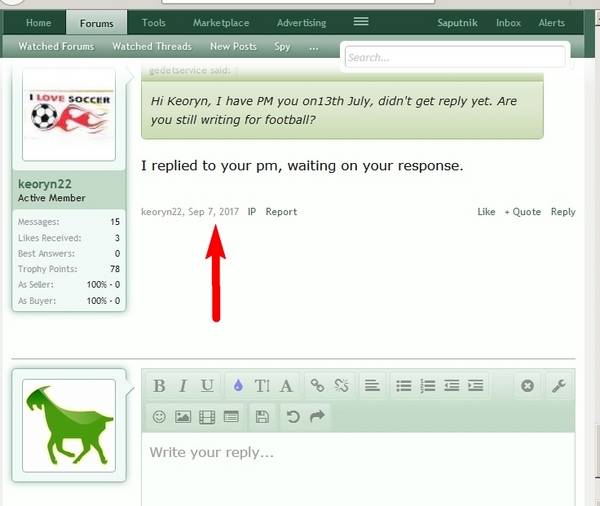The width and height of the screenshot is (600, 506).
Task: Click the I Love Soccer avatar
Action: 69,114
